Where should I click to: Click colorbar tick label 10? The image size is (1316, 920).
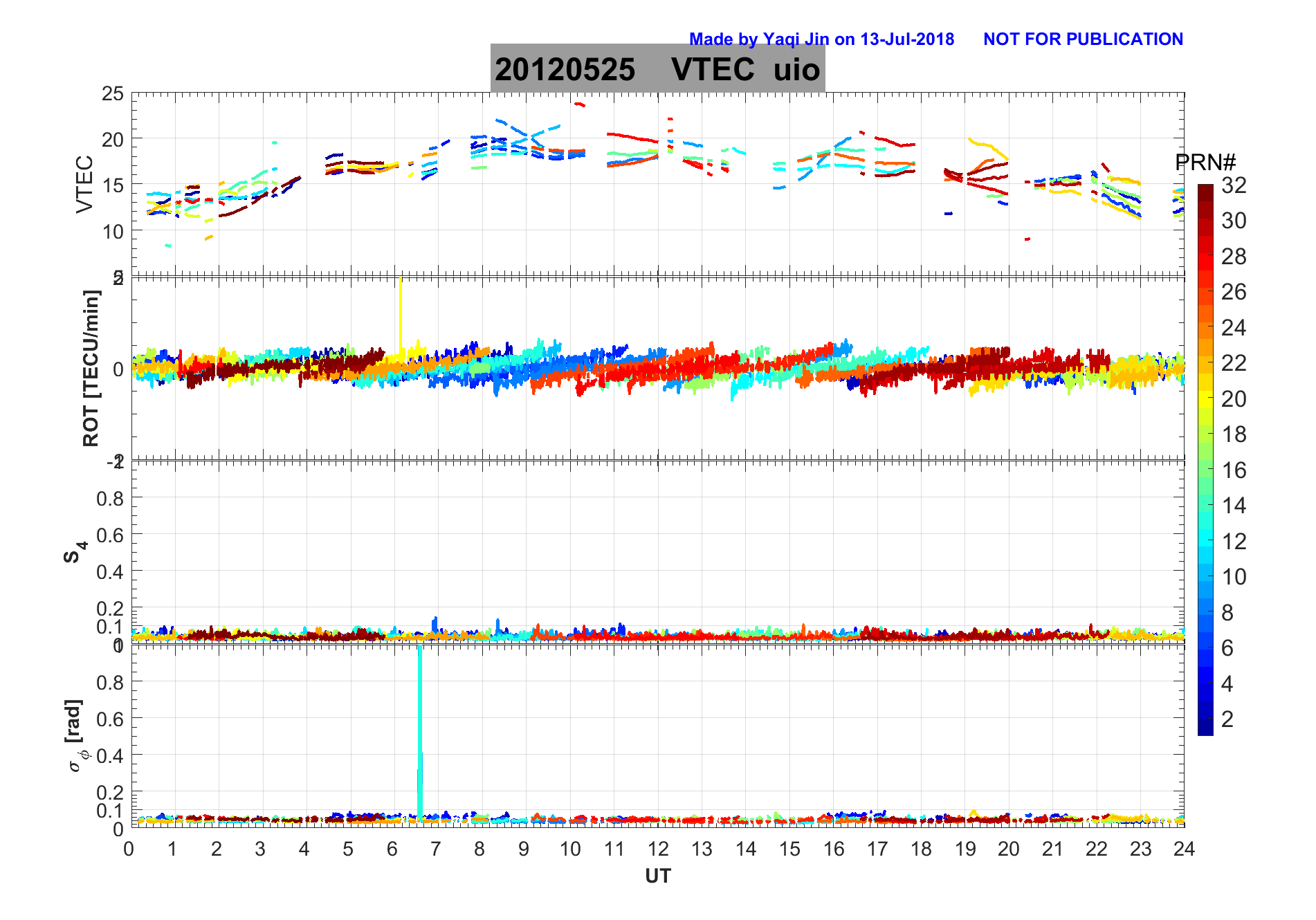1234,577
